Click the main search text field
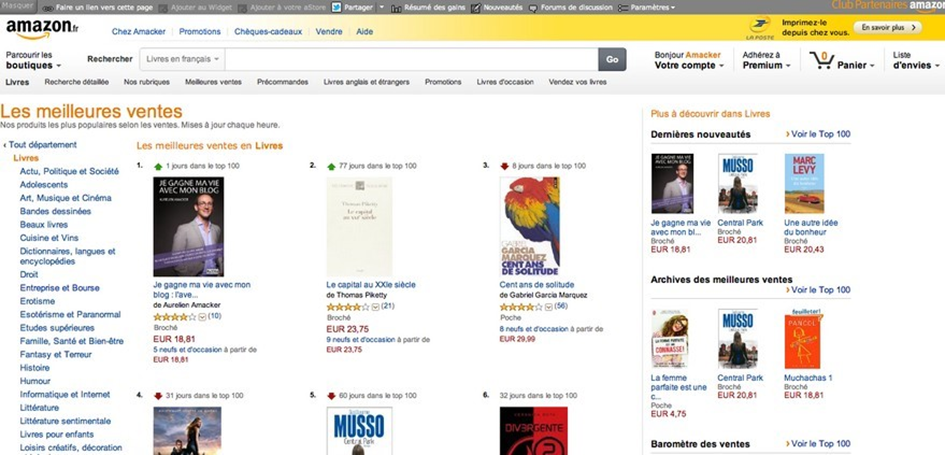 [412, 59]
